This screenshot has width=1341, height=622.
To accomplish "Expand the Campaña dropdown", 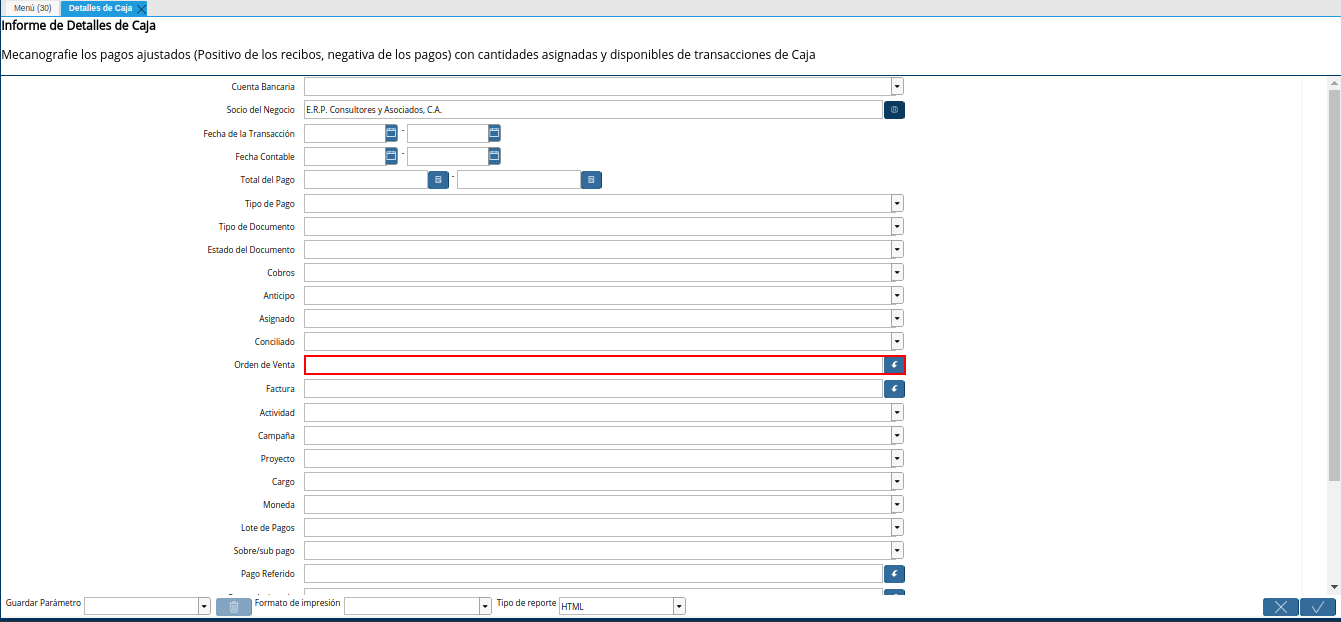I will coord(897,435).
